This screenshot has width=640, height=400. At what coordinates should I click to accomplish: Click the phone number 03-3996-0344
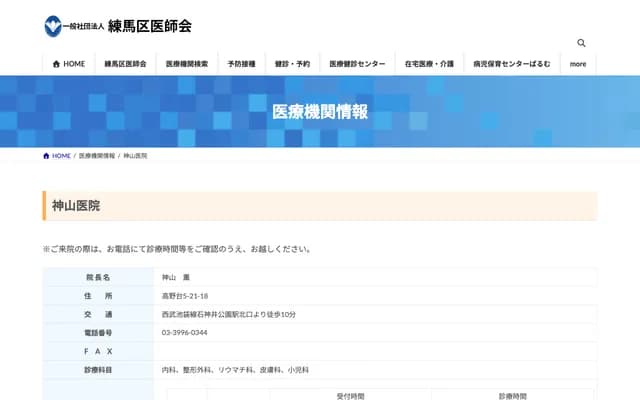[185, 332]
